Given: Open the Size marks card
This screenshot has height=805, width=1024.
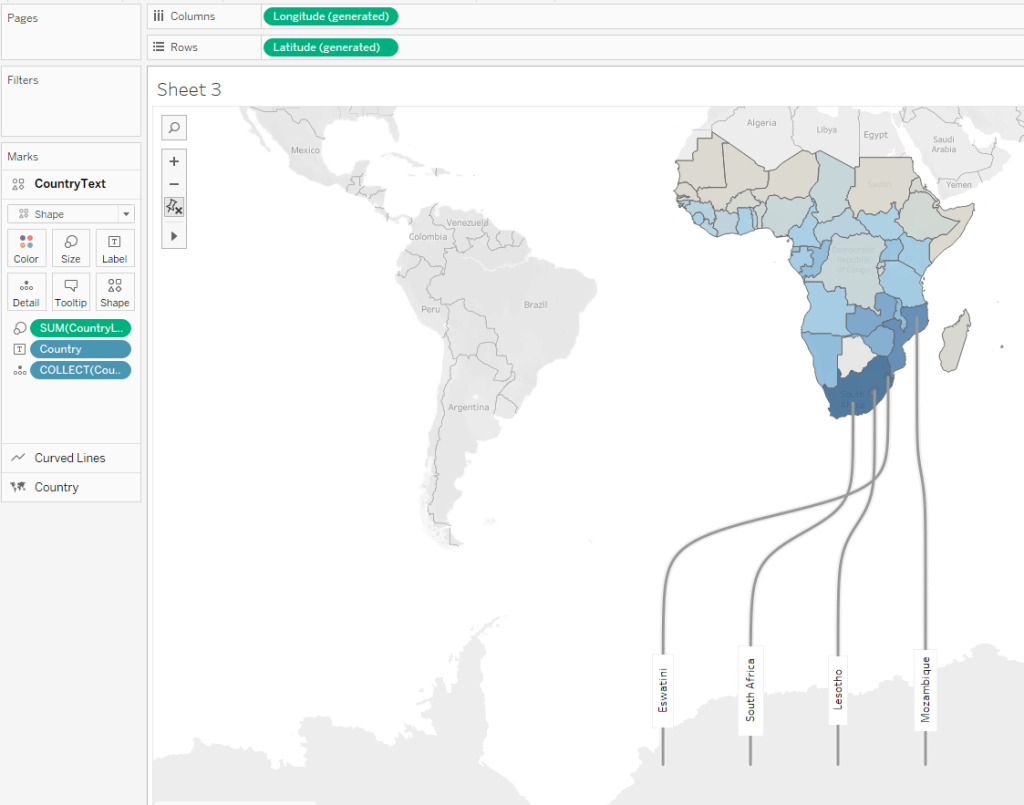Looking at the screenshot, I should (x=71, y=248).
